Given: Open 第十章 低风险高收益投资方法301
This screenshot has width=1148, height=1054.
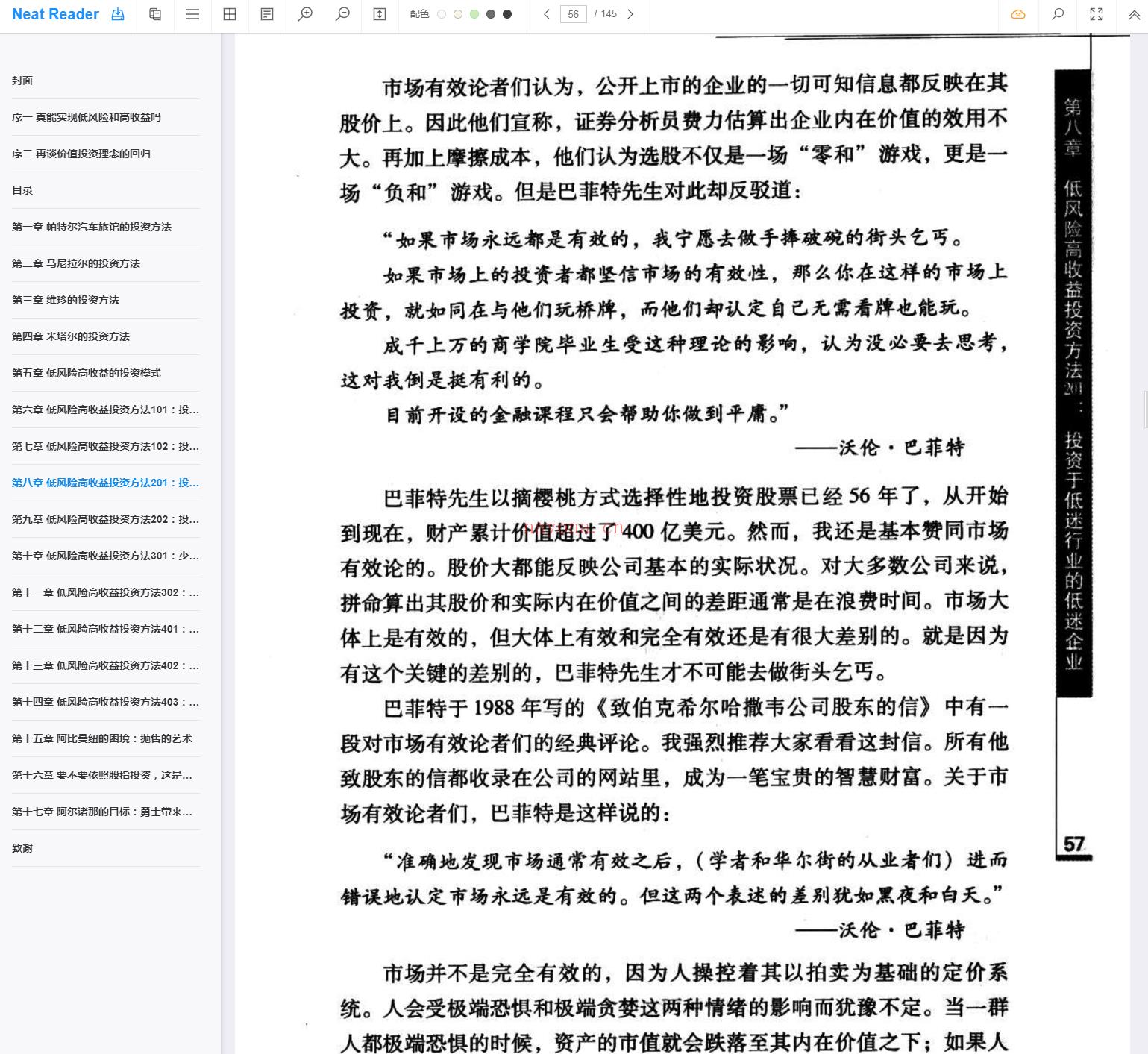Looking at the screenshot, I should (106, 556).
